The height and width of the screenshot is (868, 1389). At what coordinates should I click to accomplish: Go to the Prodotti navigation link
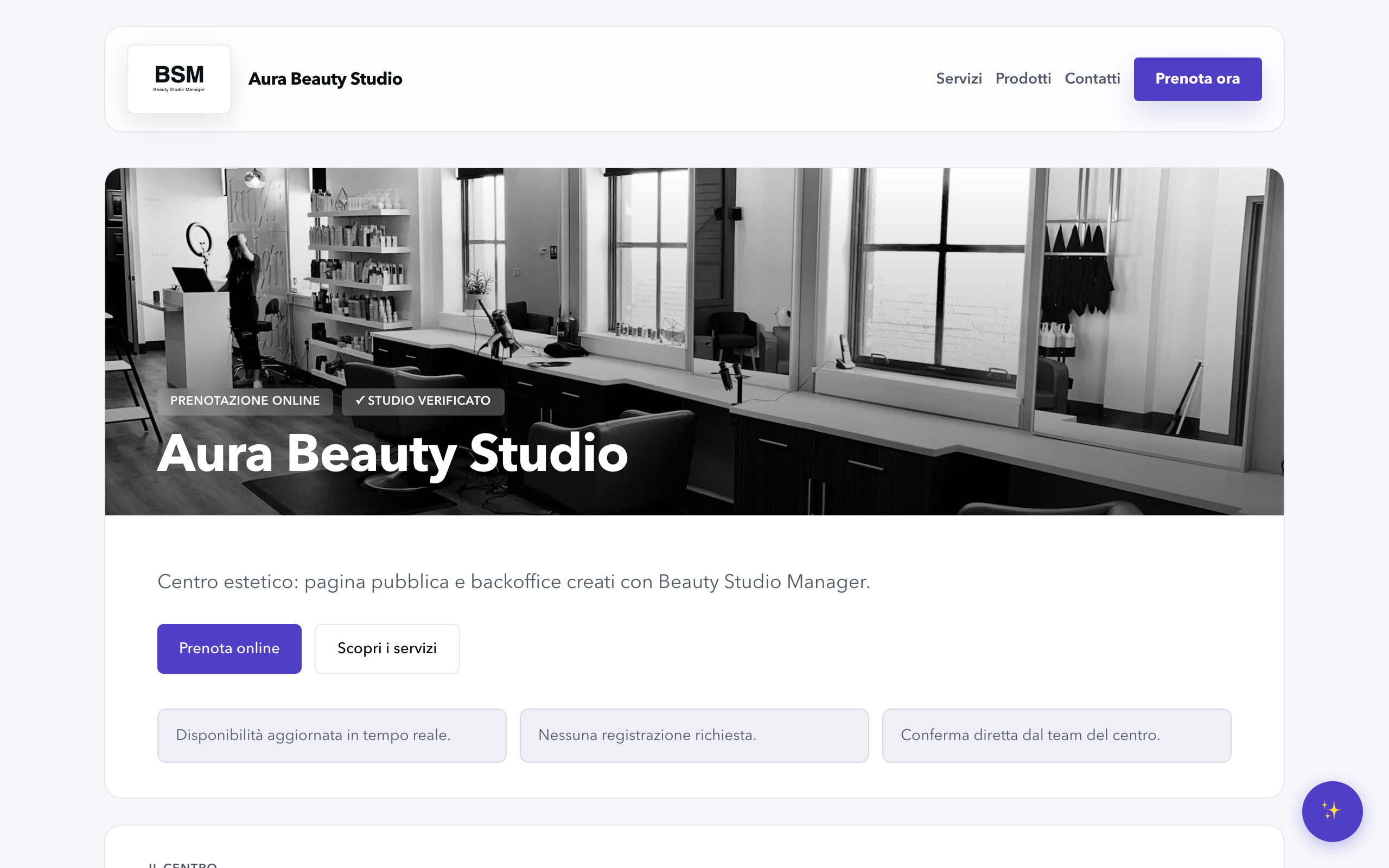click(x=1023, y=79)
